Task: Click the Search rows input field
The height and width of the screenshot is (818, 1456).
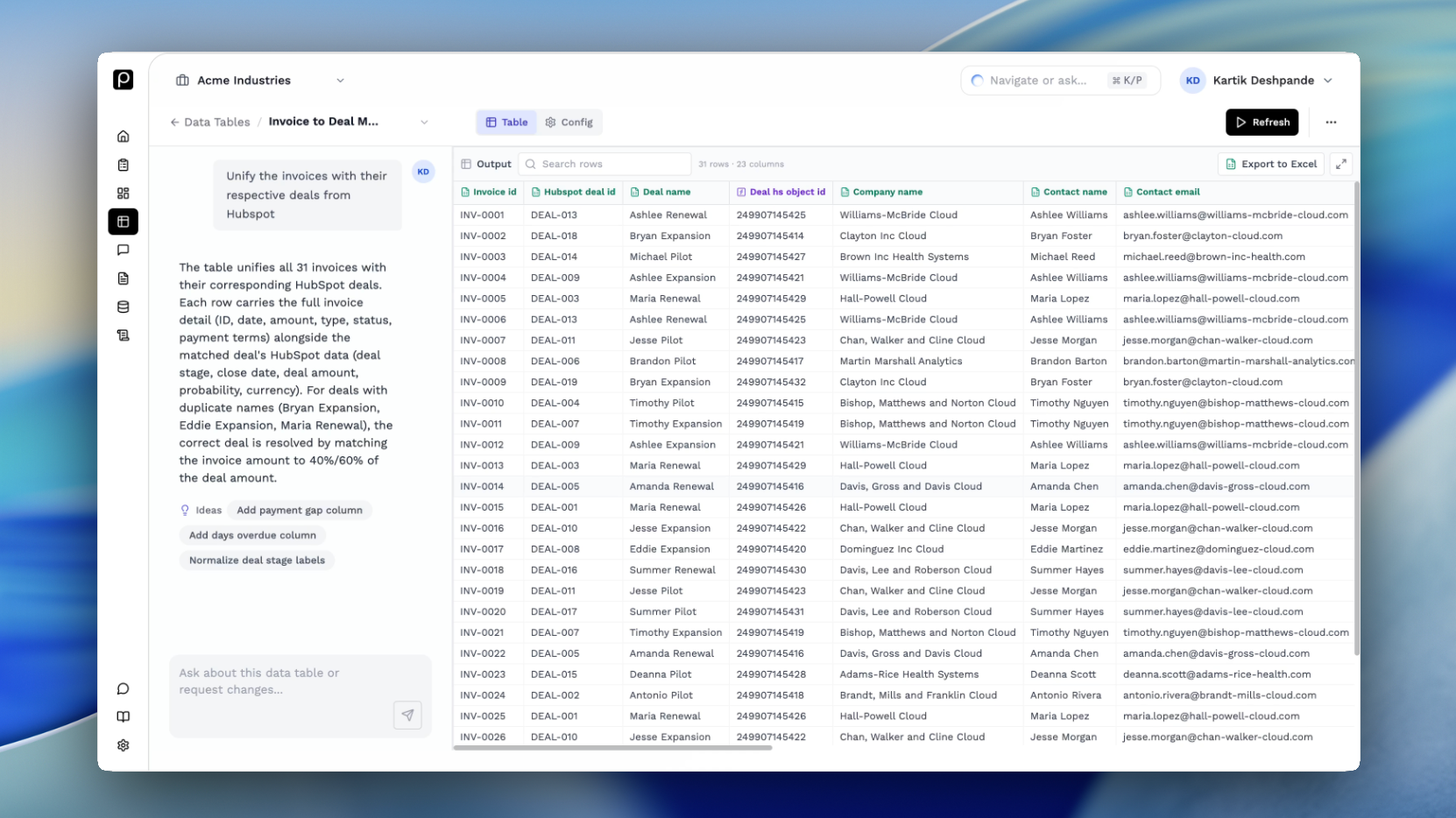Action: (x=604, y=164)
